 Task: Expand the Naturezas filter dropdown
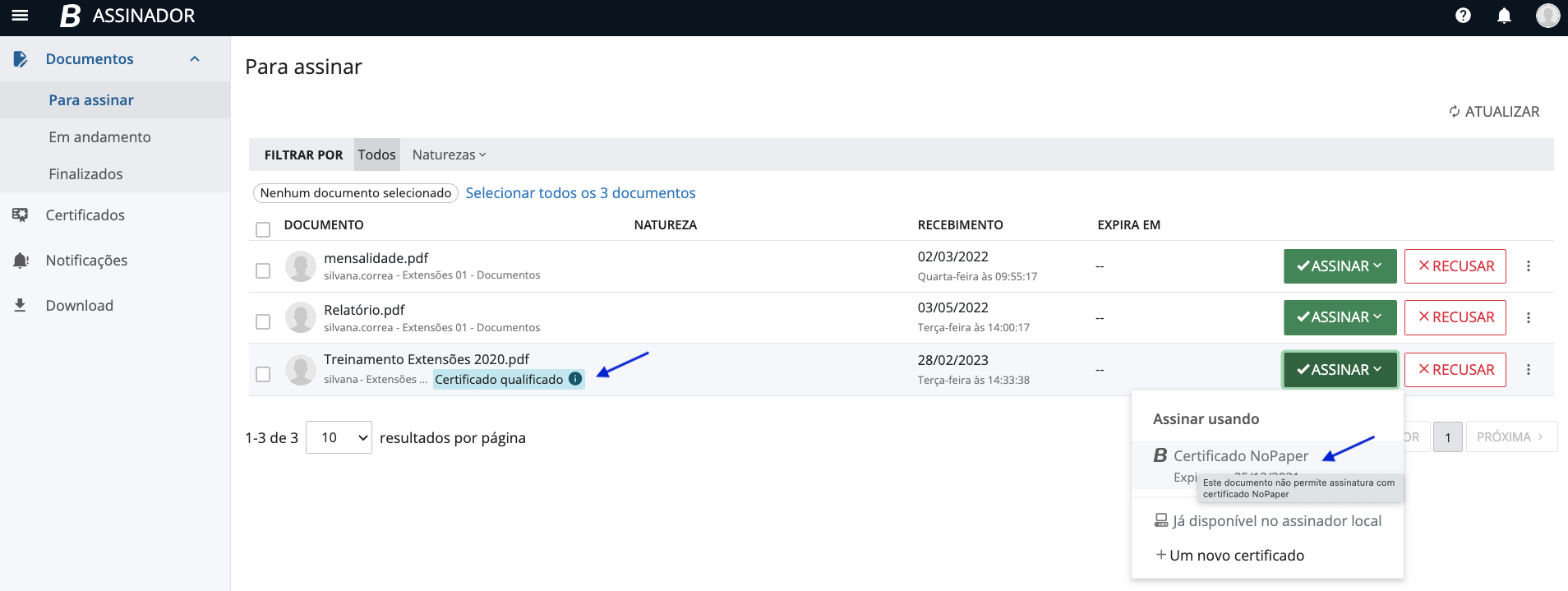click(x=449, y=155)
